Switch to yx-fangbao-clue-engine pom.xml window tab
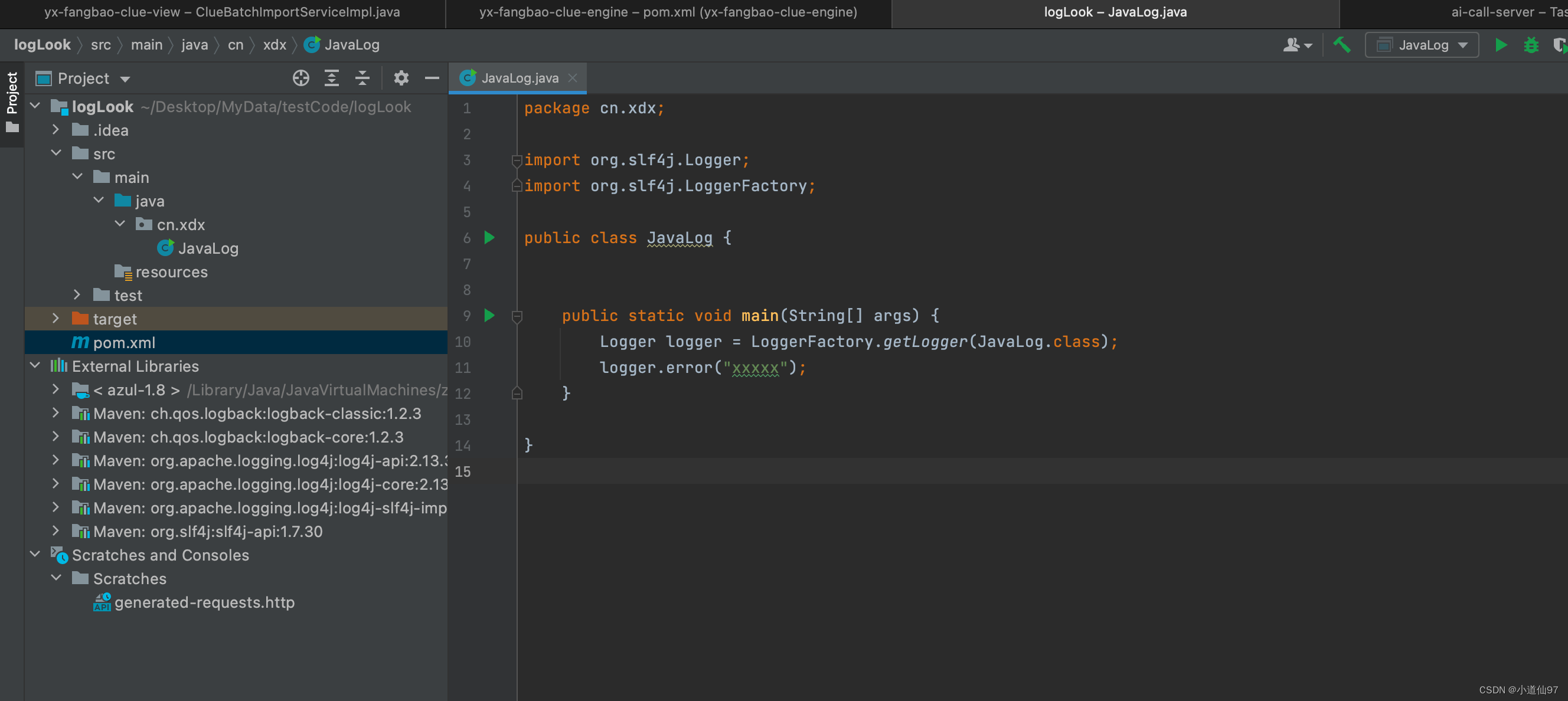Image resolution: width=1568 pixels, height=701 pixels. [668, 12]
